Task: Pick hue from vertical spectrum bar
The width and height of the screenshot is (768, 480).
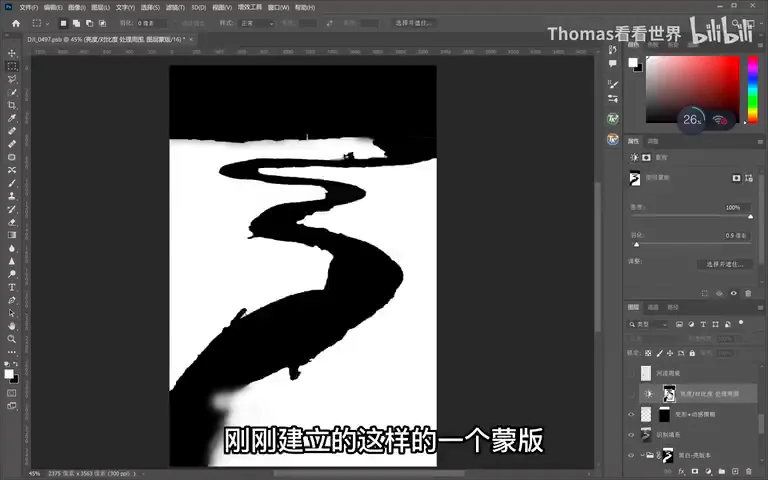Action: coord(753,88)
